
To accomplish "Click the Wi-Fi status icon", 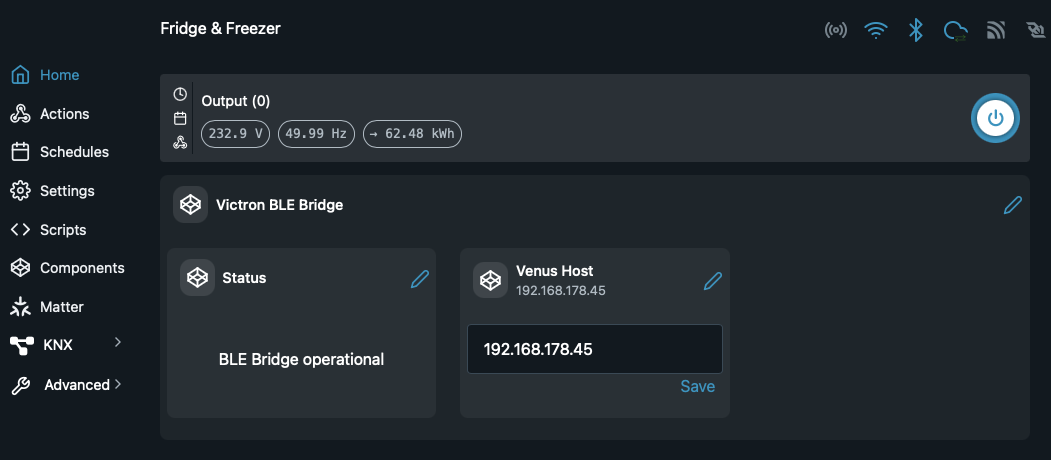I will tap(876, 30).
